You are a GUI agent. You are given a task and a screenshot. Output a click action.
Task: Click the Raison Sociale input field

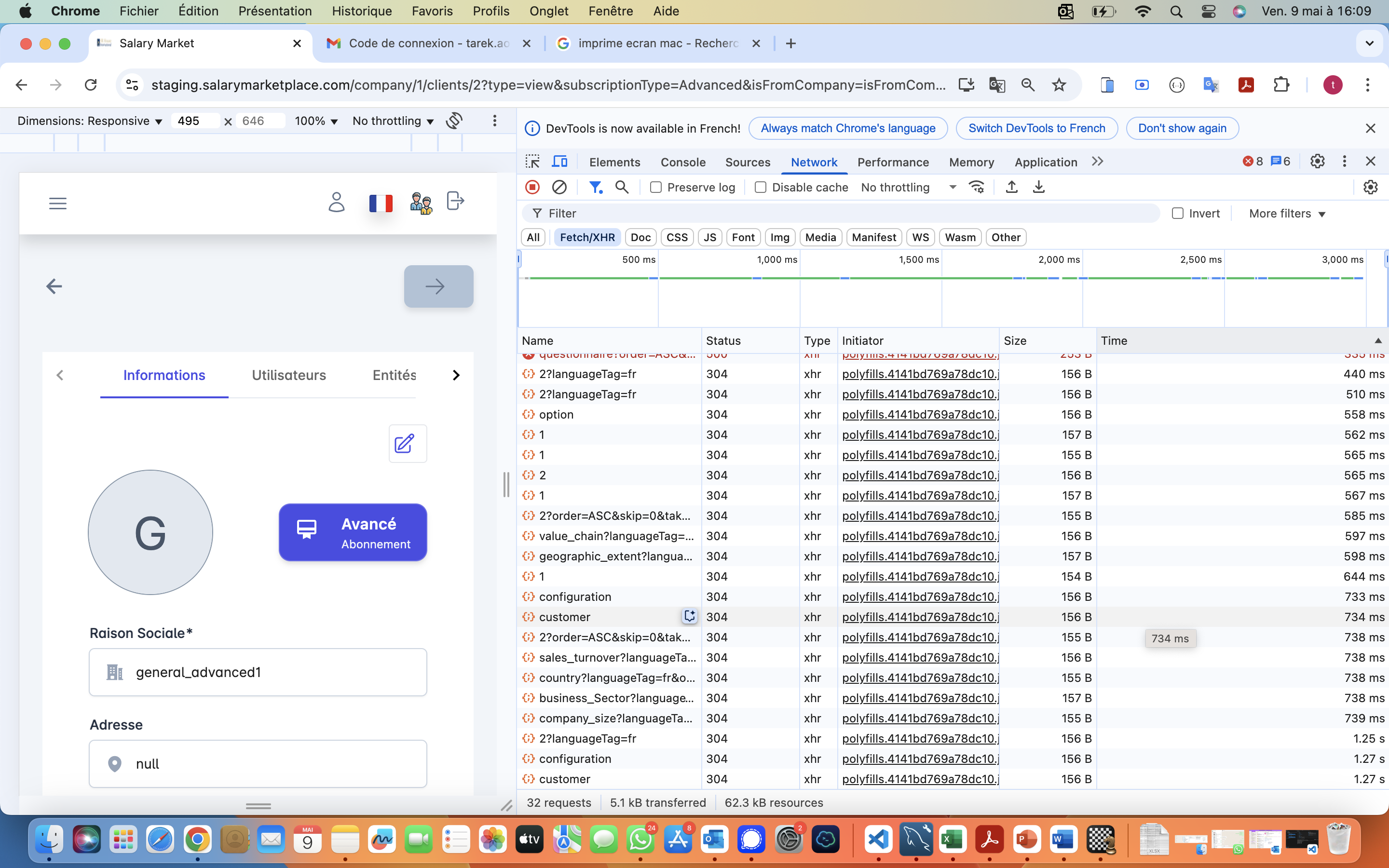click(x=258, y=672)
